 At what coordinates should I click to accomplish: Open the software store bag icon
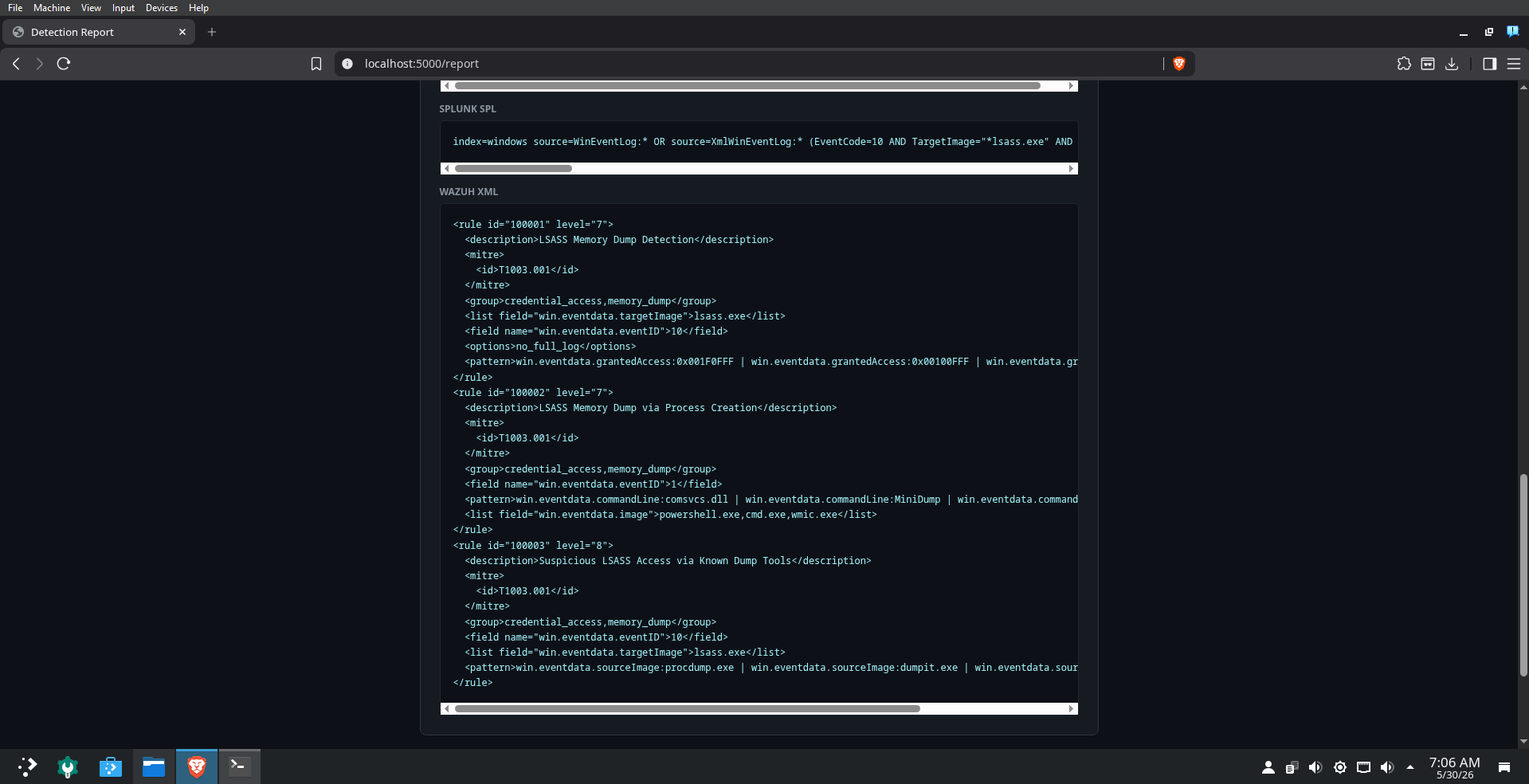click(x=111, y=766)
